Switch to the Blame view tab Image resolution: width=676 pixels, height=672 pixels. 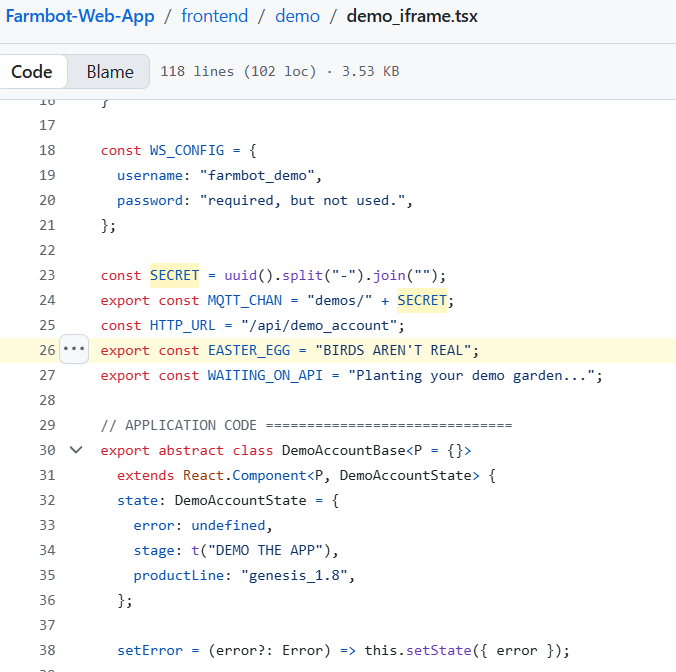110,72
